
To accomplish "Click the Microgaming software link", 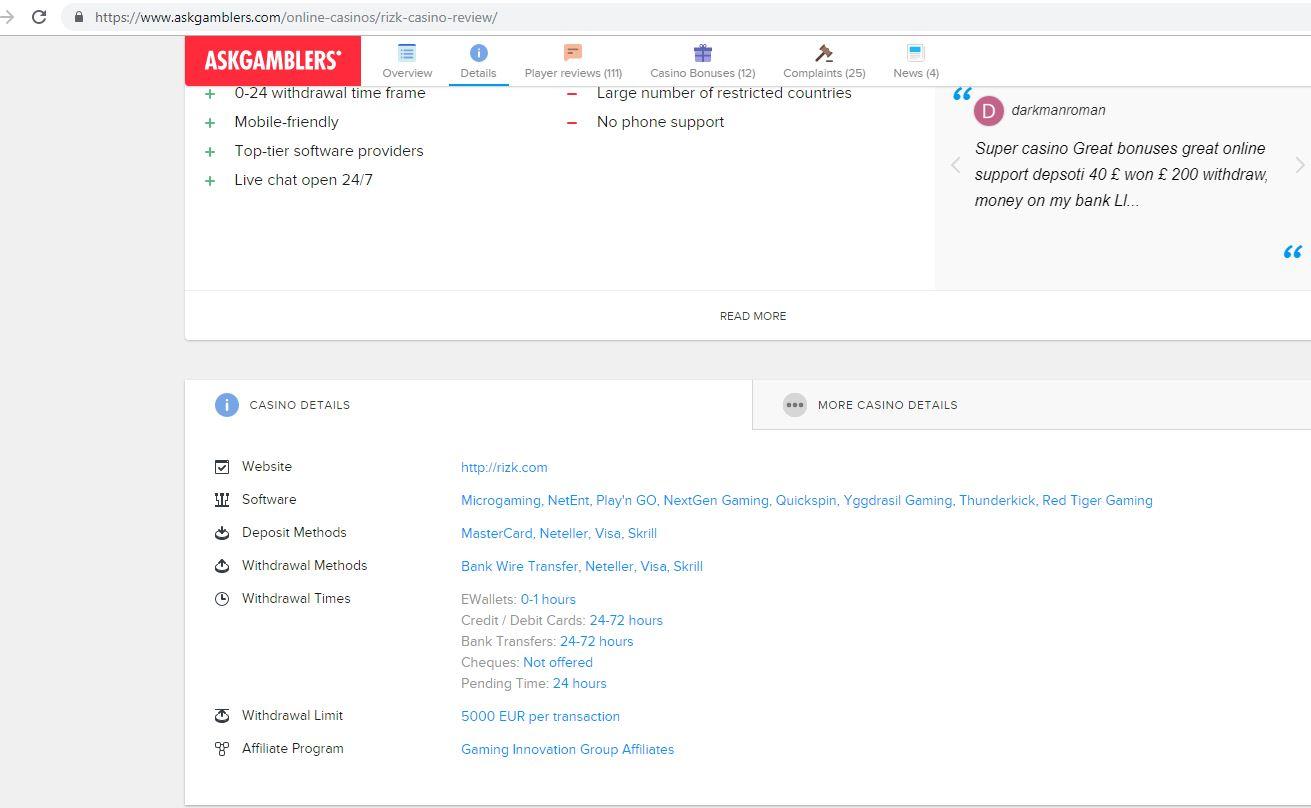I will click(501, 500).
